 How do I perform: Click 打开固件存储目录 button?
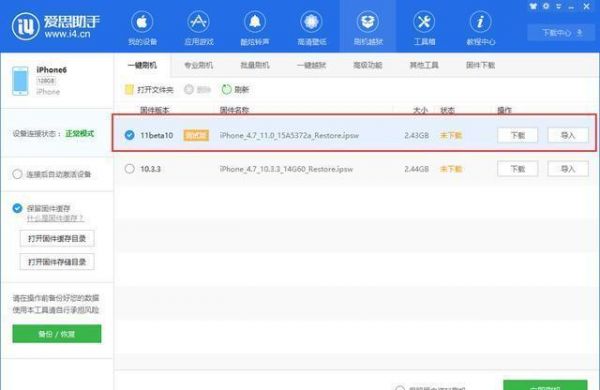pos(57,262)
